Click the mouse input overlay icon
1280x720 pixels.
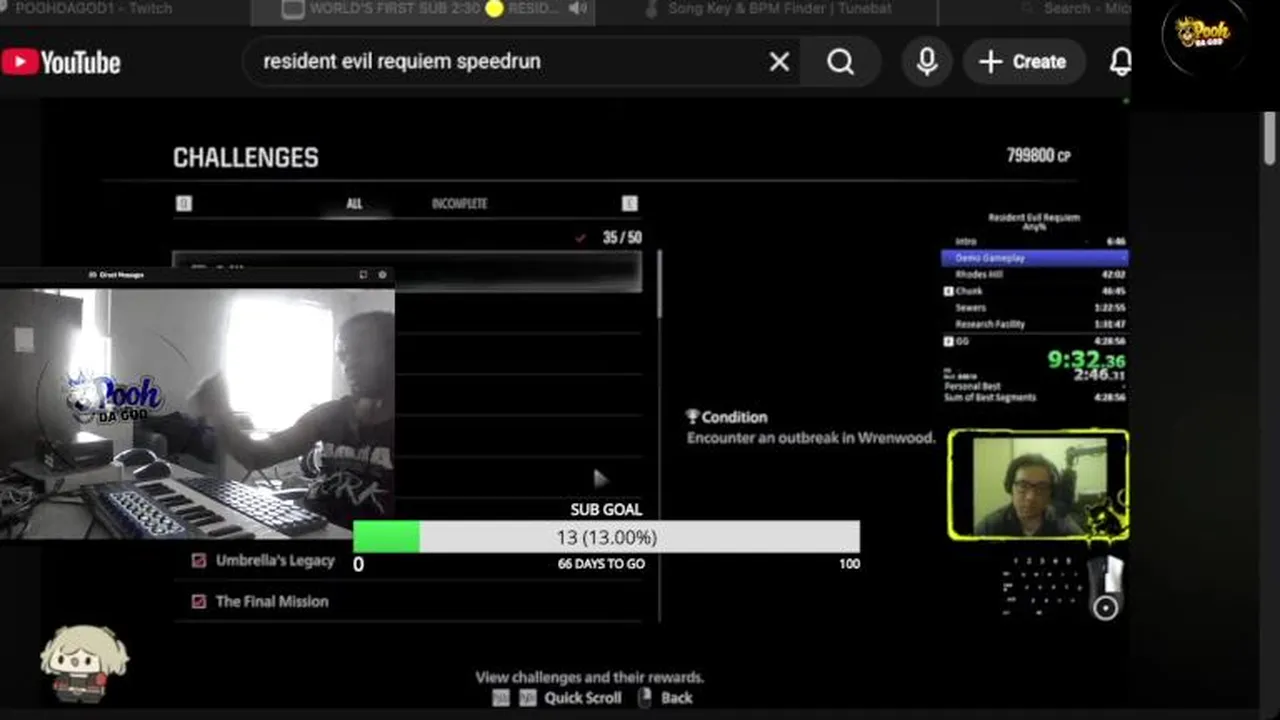point(1106,588)
